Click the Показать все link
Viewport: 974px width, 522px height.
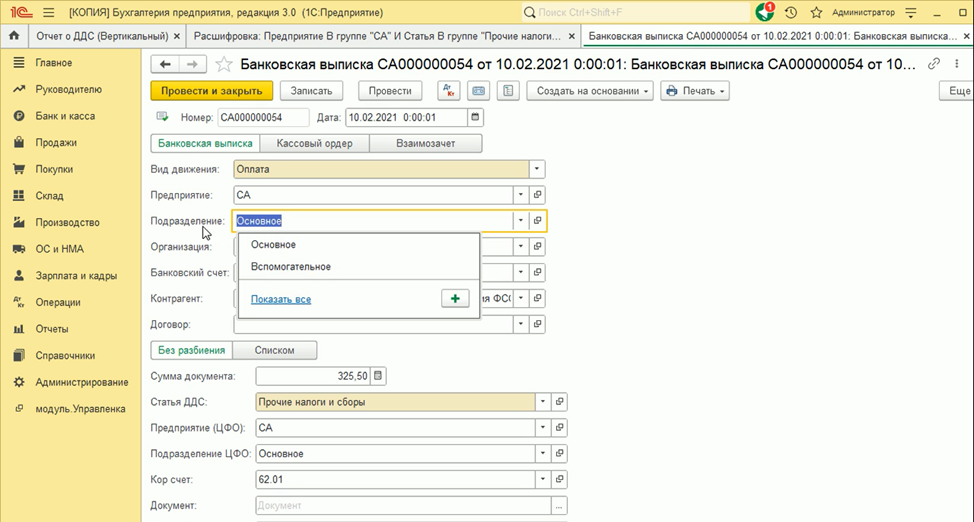coord(281,300)
